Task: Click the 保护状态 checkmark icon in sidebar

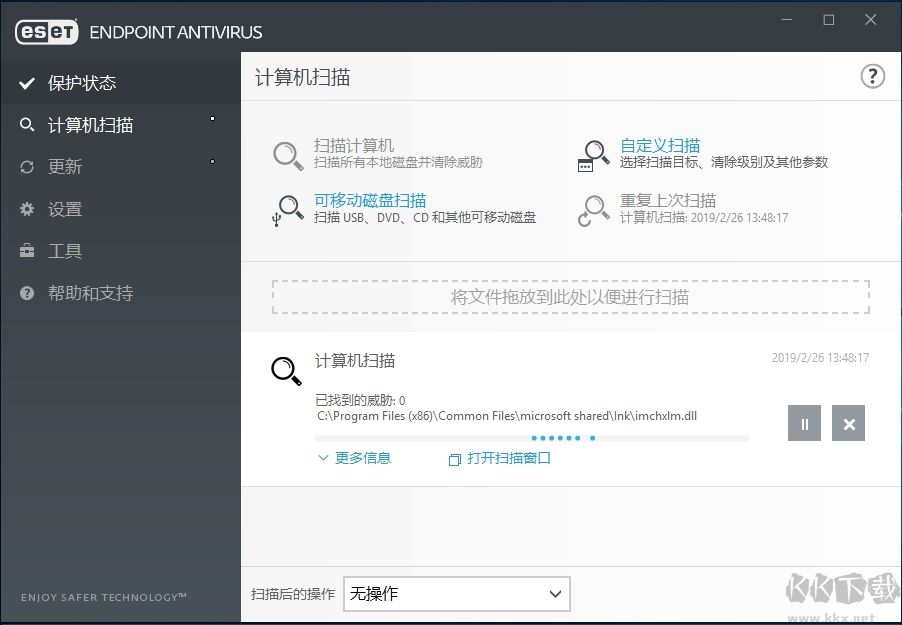Action: point(27,83)
